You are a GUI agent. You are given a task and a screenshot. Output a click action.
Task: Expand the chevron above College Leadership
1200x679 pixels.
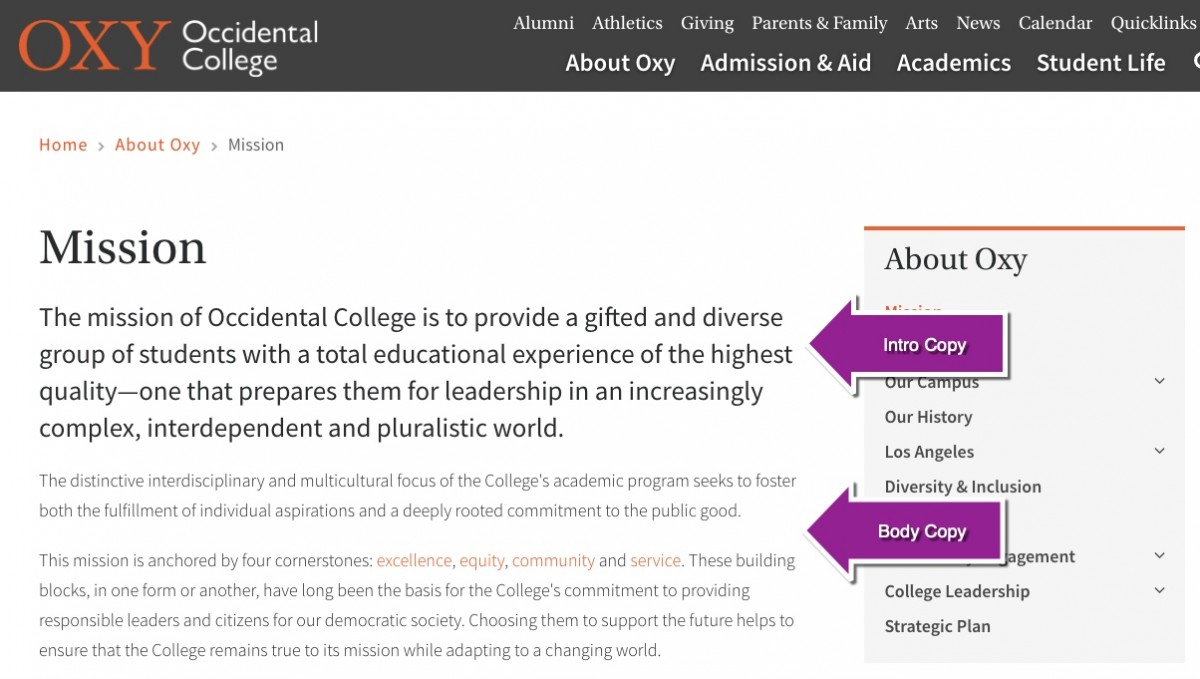coord(1160,556)
